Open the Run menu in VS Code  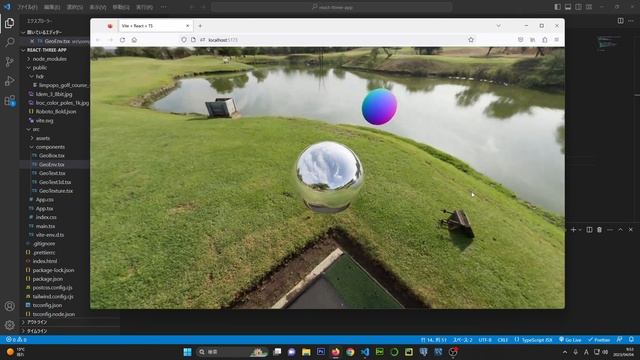point(144,7)
